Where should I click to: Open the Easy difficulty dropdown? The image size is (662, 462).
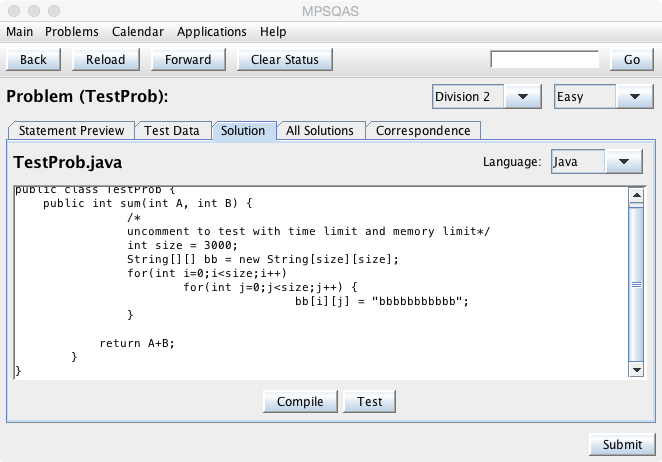[633, 97]
